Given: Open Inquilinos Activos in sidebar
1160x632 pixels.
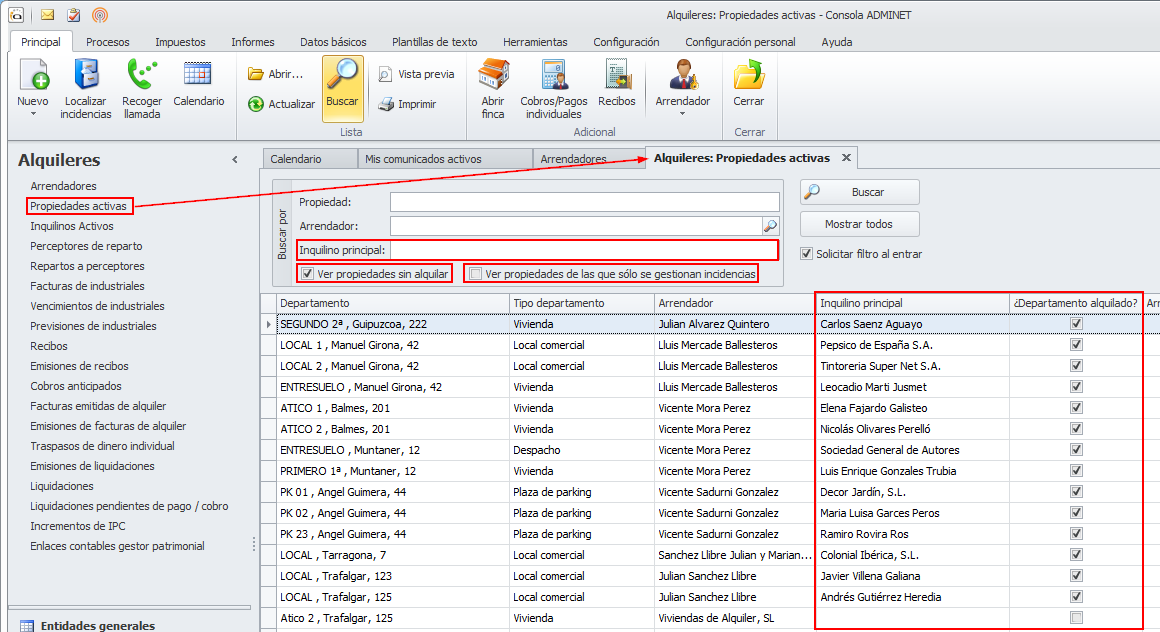Looking at the screenshot, I should [x=72, y=226].
